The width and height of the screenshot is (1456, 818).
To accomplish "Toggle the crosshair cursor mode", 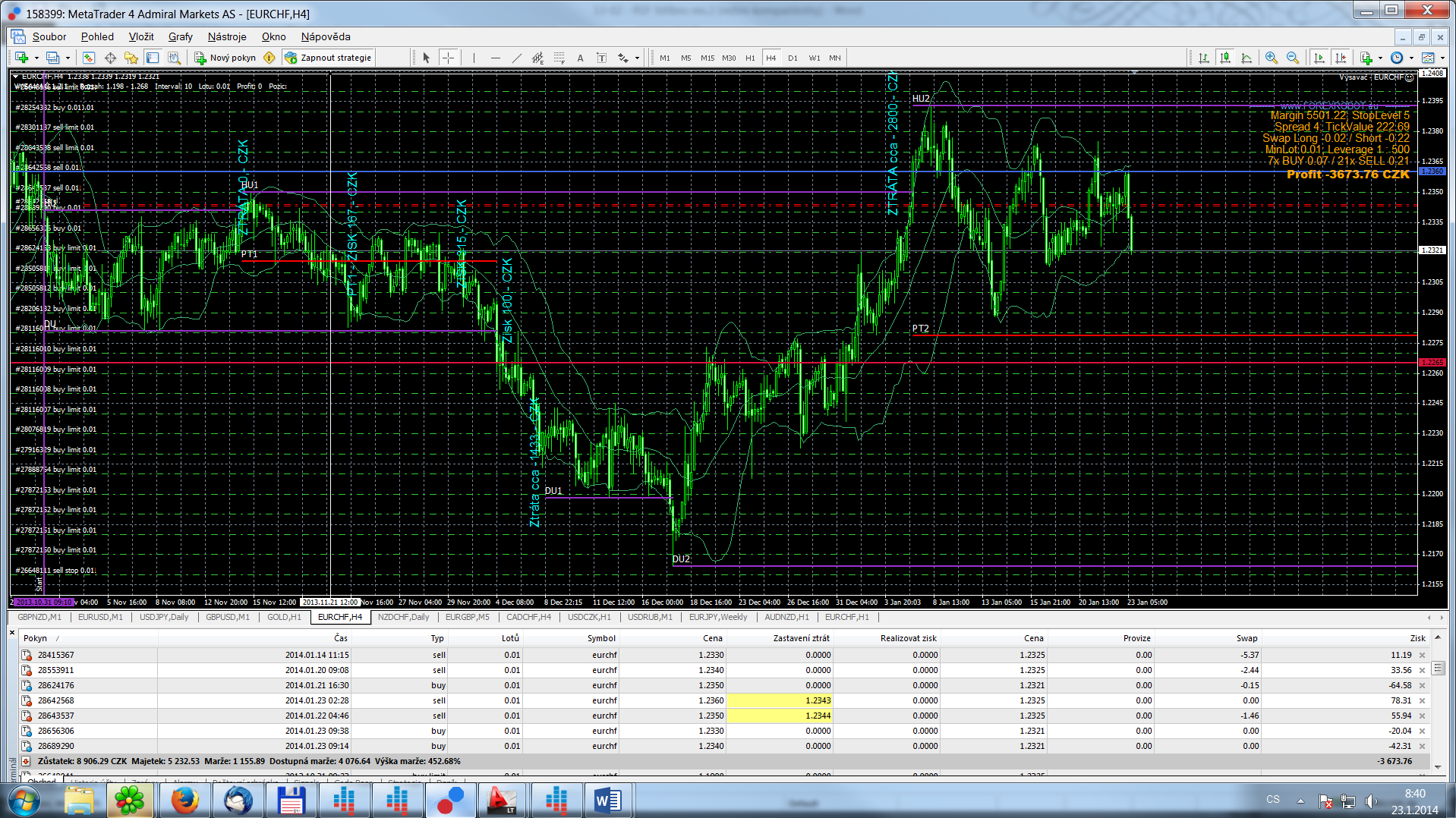I will click(x=448, y=58).
